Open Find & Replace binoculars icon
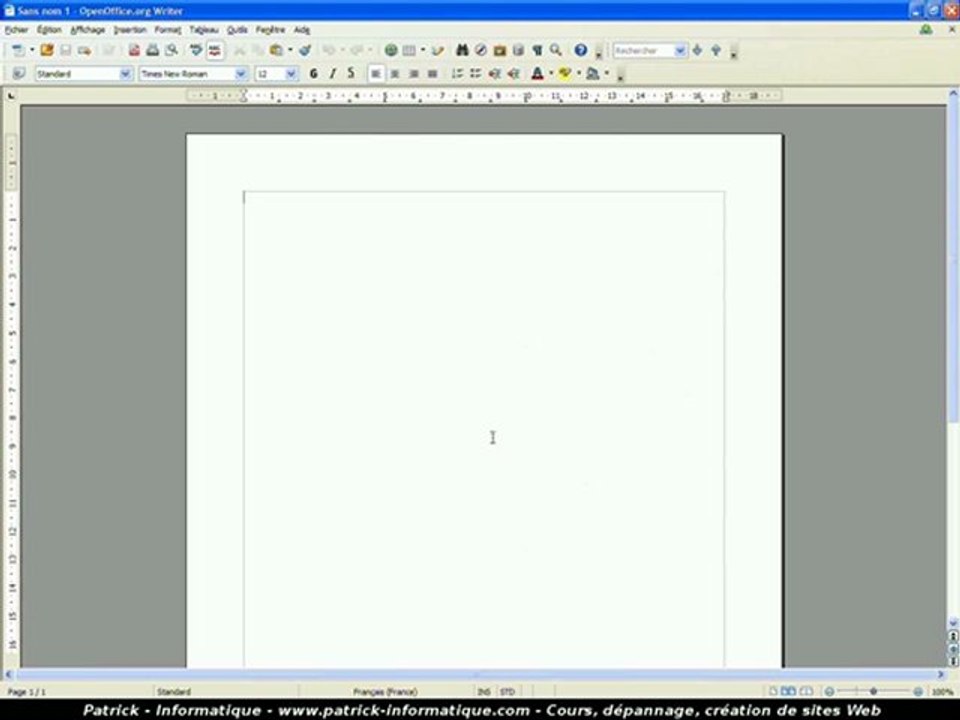 pos(462,51)
